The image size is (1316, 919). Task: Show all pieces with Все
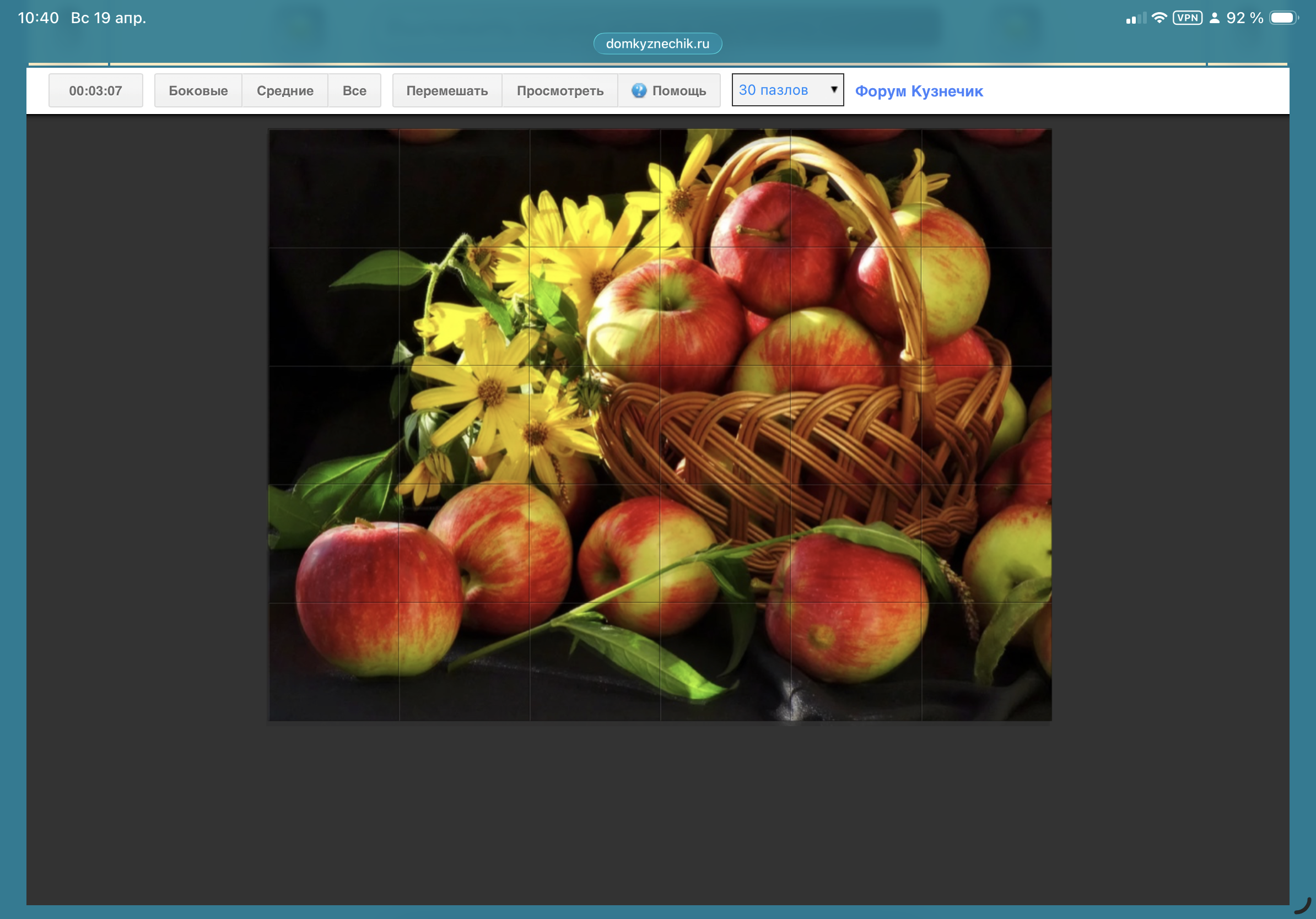pyautogui.click(x=354, y=90)
